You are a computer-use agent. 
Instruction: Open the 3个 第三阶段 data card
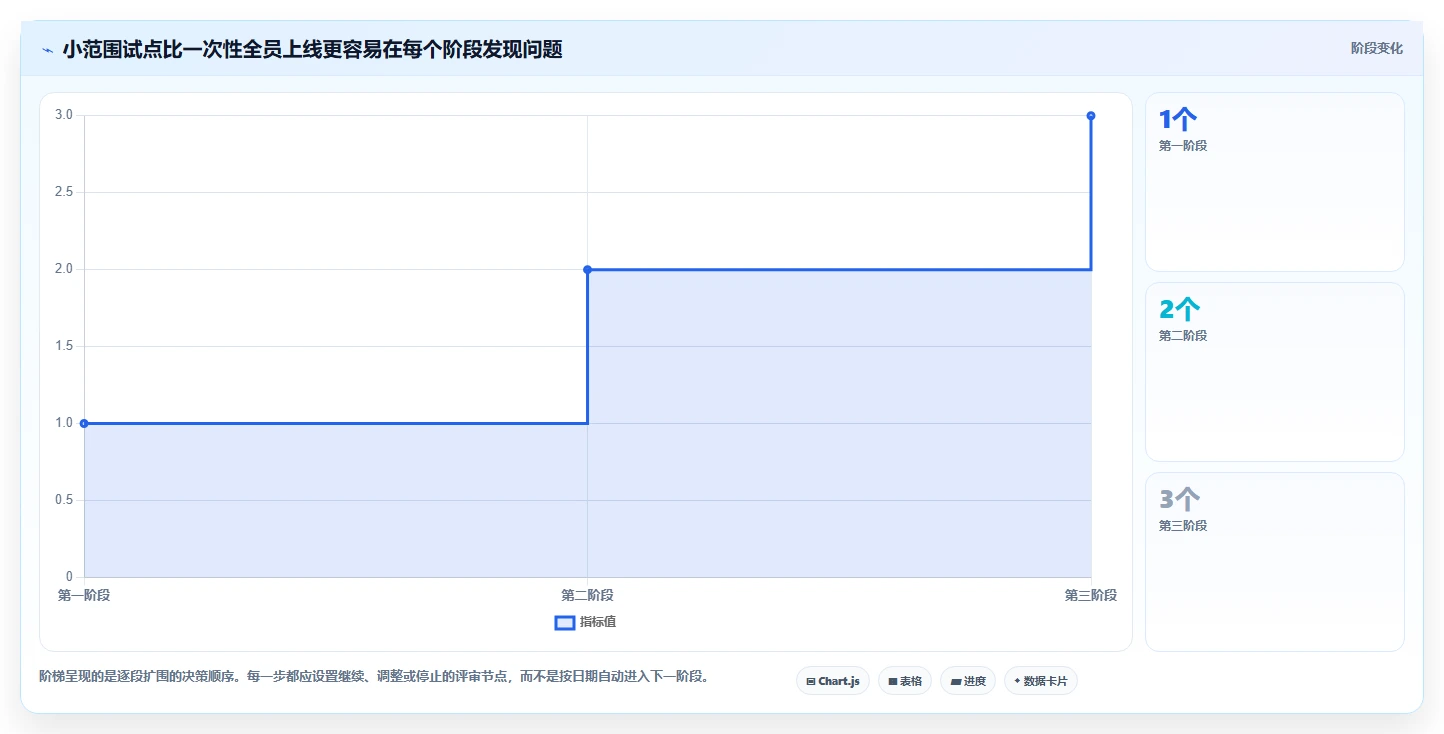pyautogui.click(x=1275, y=562)
